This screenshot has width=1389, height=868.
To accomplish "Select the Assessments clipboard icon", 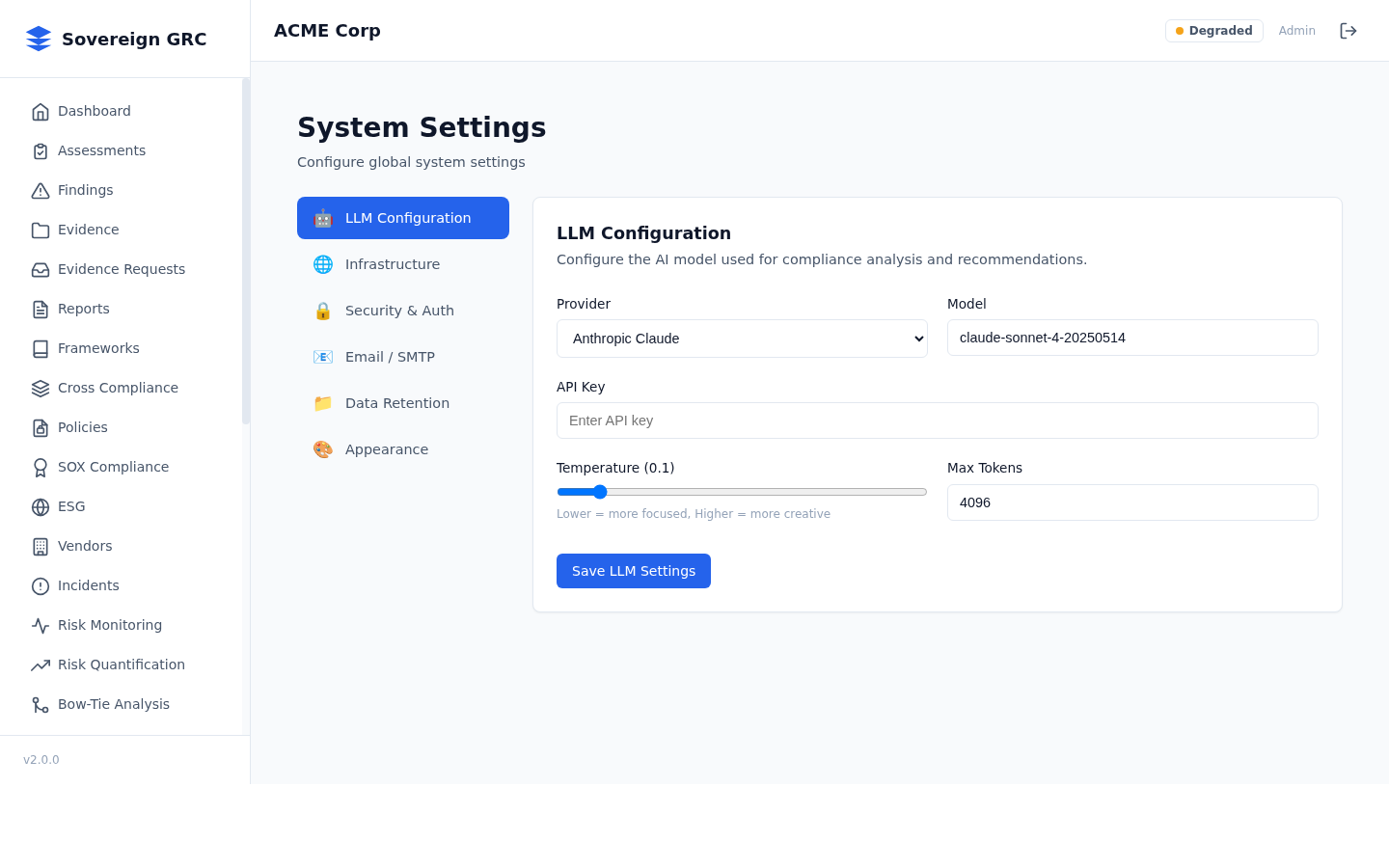I will click(41, 150).
